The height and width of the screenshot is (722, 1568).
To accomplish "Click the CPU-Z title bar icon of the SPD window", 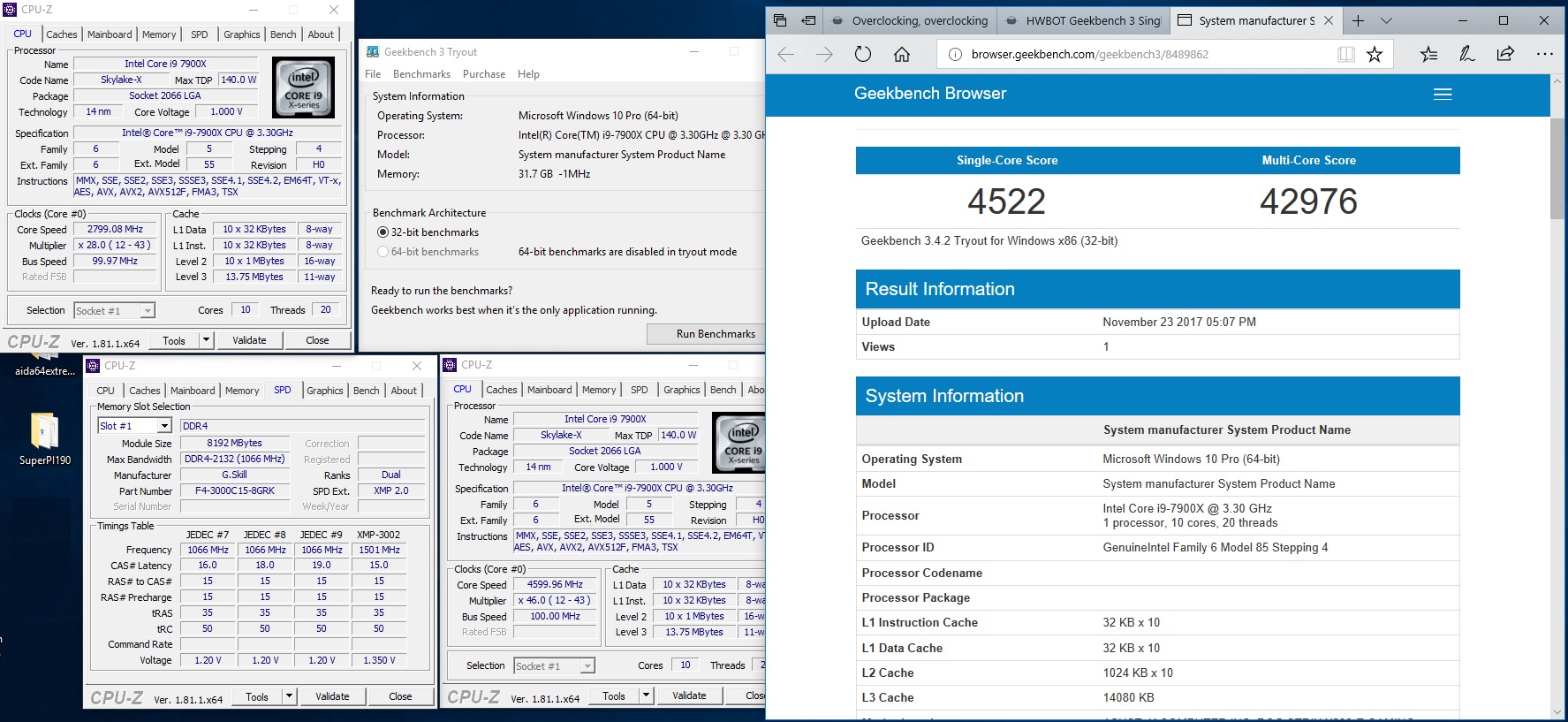I will [x=93, y=365].
